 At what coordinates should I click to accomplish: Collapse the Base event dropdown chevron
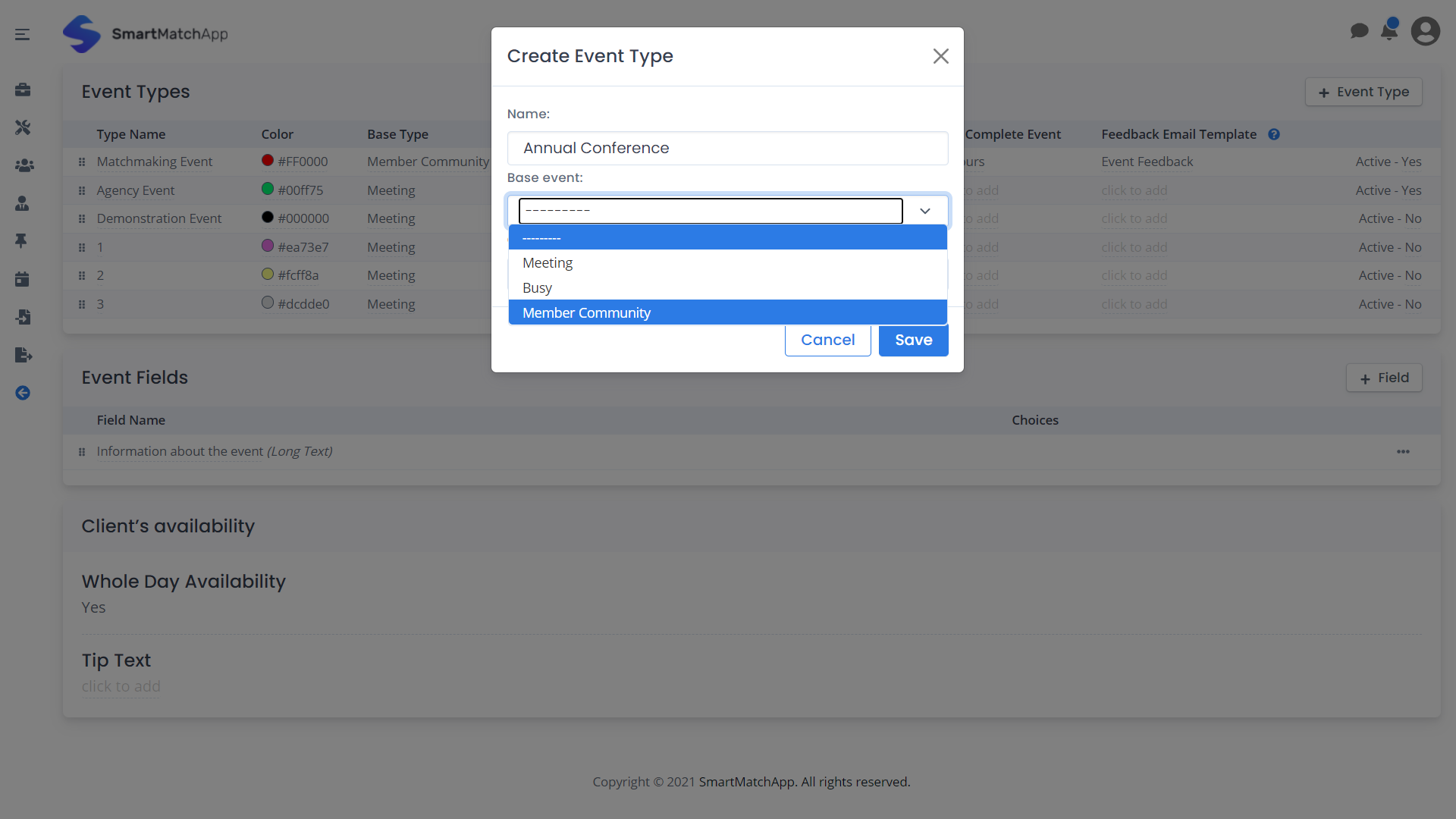[x=924, y=211]
